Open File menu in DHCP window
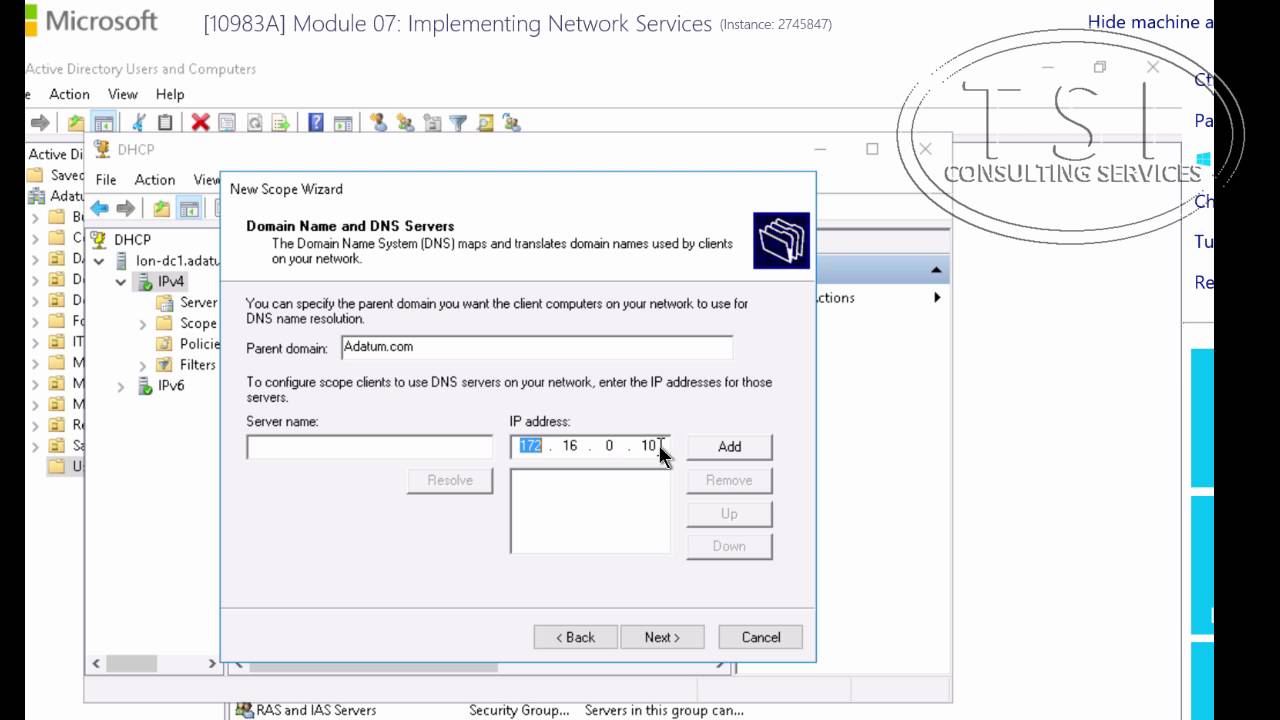Viewport: 1280px width, 720px height. click(x=106, y=180)
